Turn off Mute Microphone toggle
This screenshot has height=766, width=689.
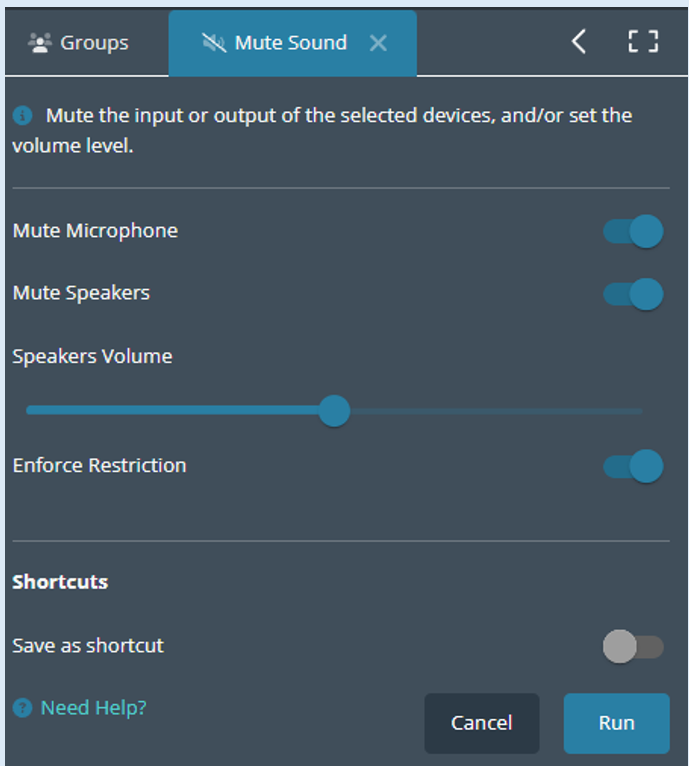click(x=633, y=231)
